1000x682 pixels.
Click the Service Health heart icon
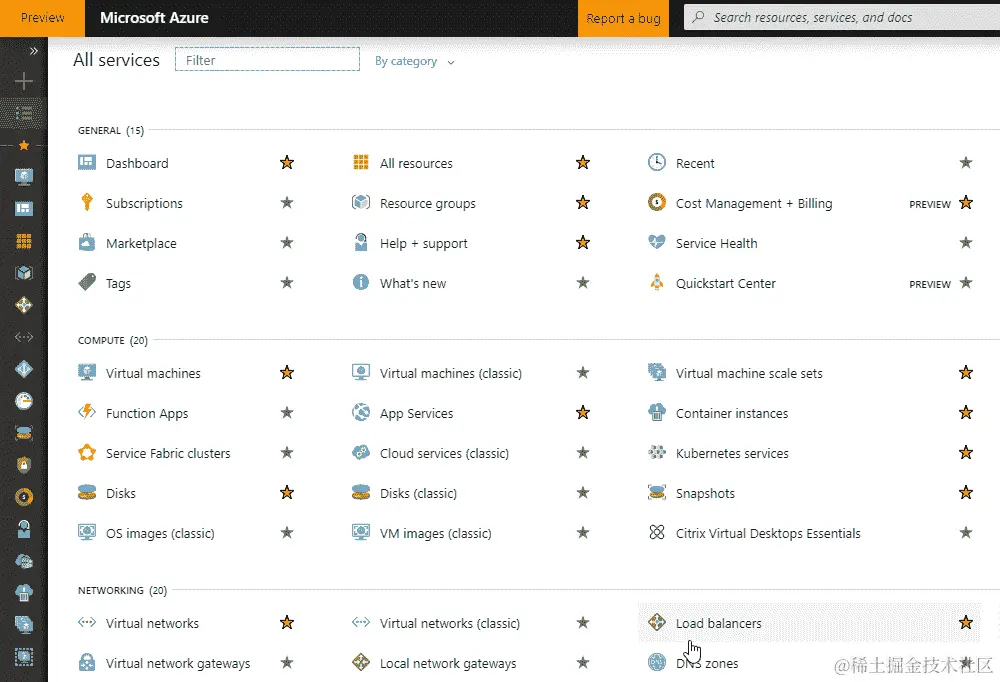click(x=657, y=242)
